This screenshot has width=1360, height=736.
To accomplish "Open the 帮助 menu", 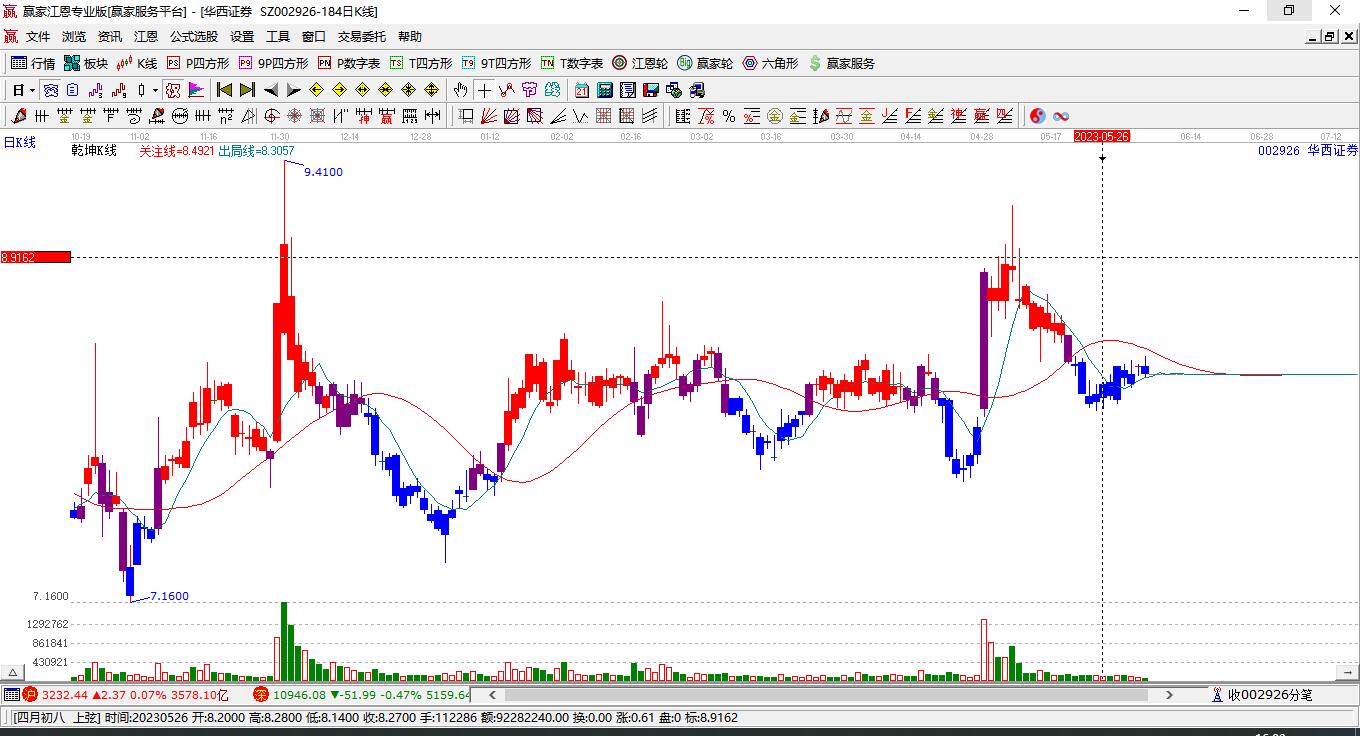I will click(410, 37).
